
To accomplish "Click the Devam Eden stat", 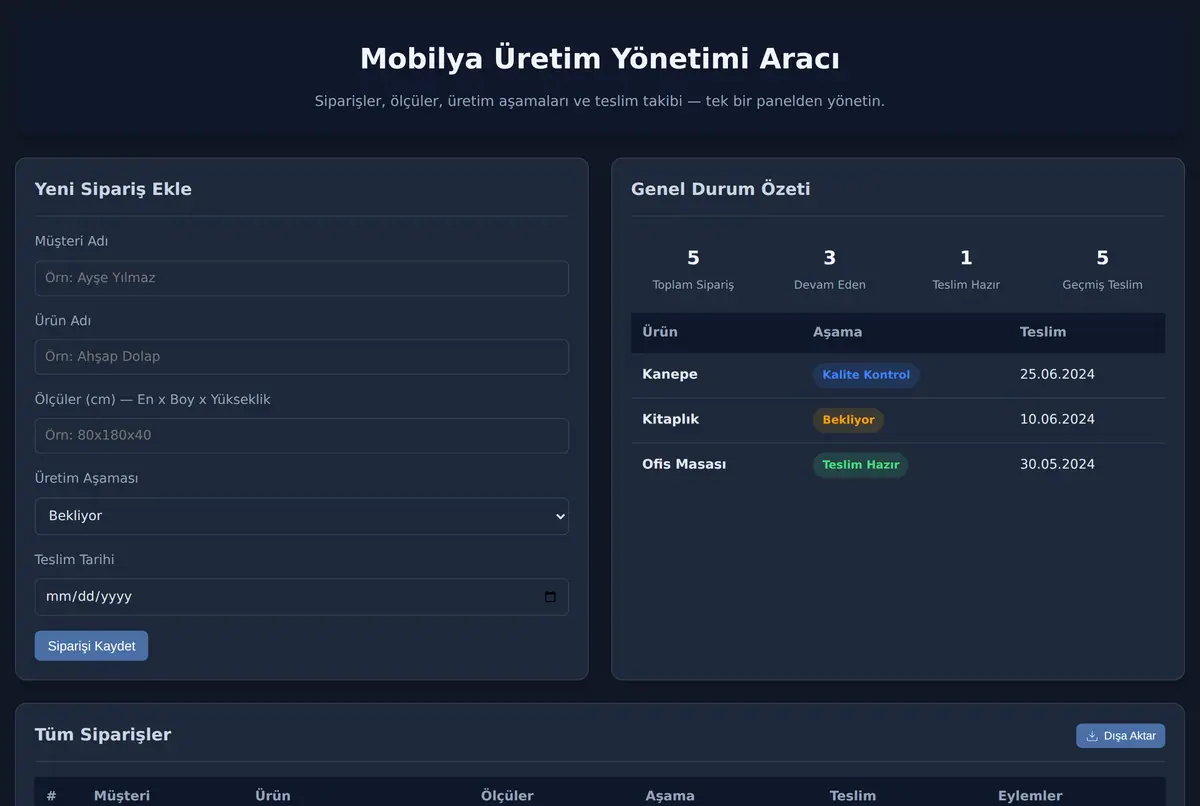I will pyautogui.click(x=830, y=270).
